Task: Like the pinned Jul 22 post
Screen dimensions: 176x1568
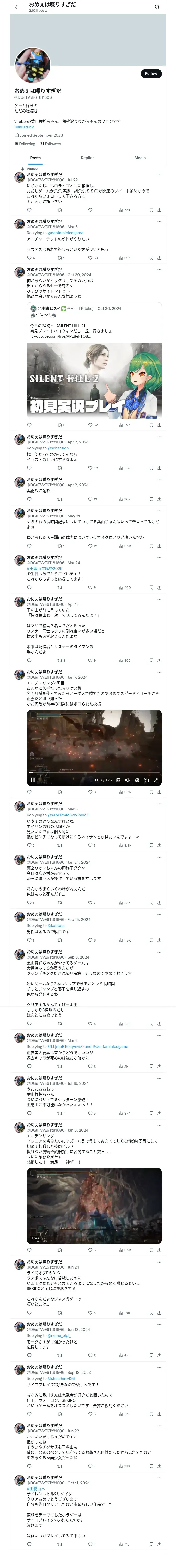Action: [90, 210]
